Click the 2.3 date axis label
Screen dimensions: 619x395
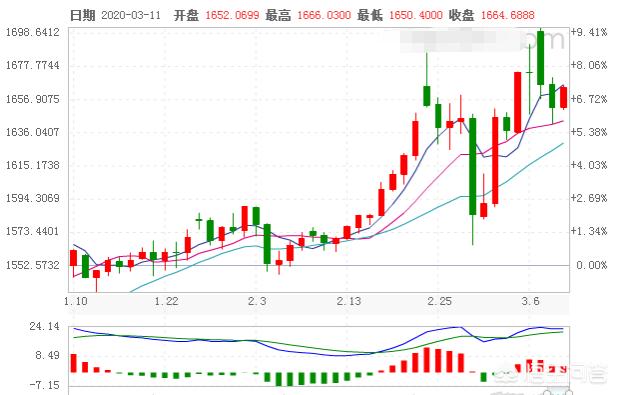coord(257,301)
